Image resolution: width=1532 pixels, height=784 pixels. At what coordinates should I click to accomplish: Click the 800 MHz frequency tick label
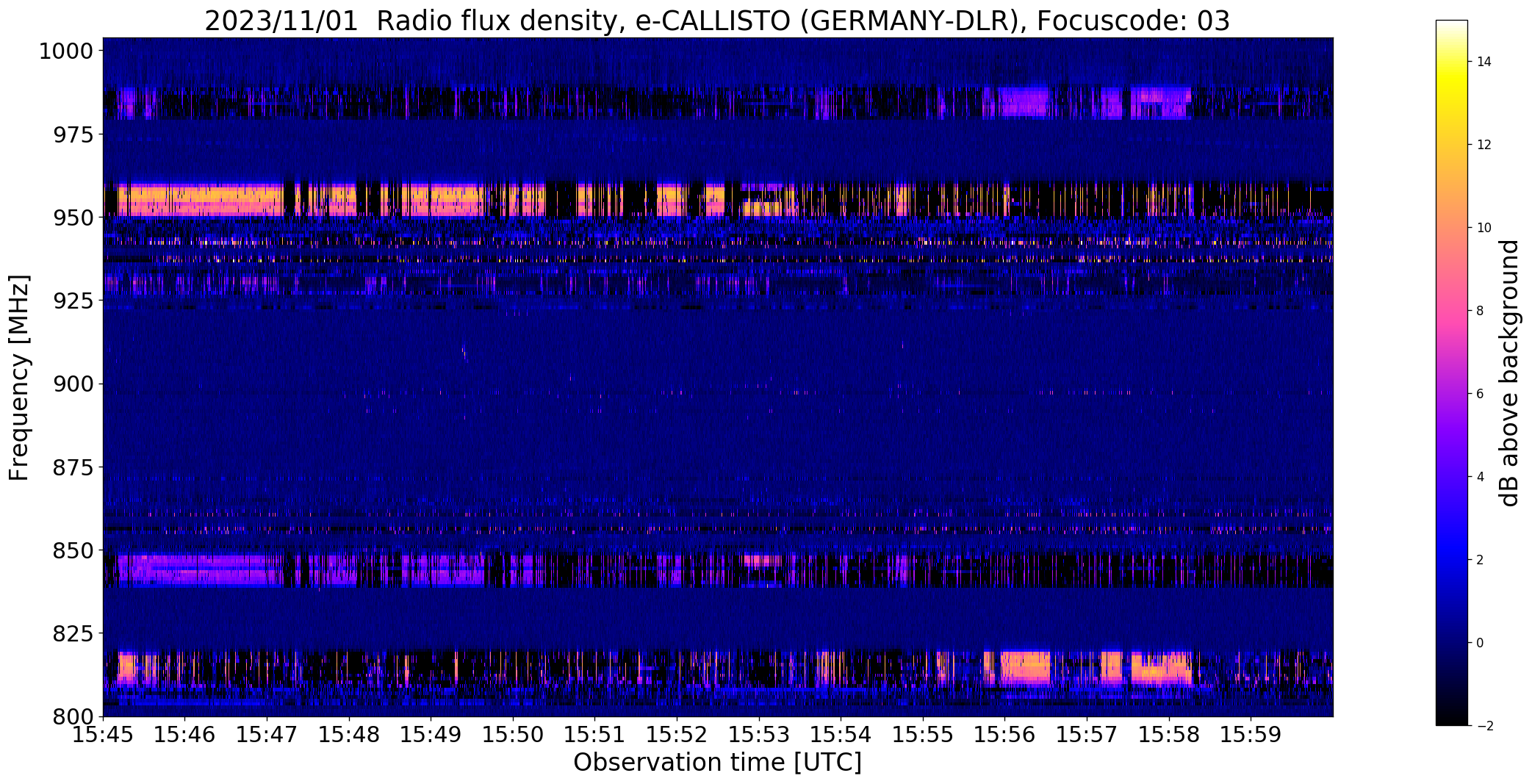pos(73,716)
